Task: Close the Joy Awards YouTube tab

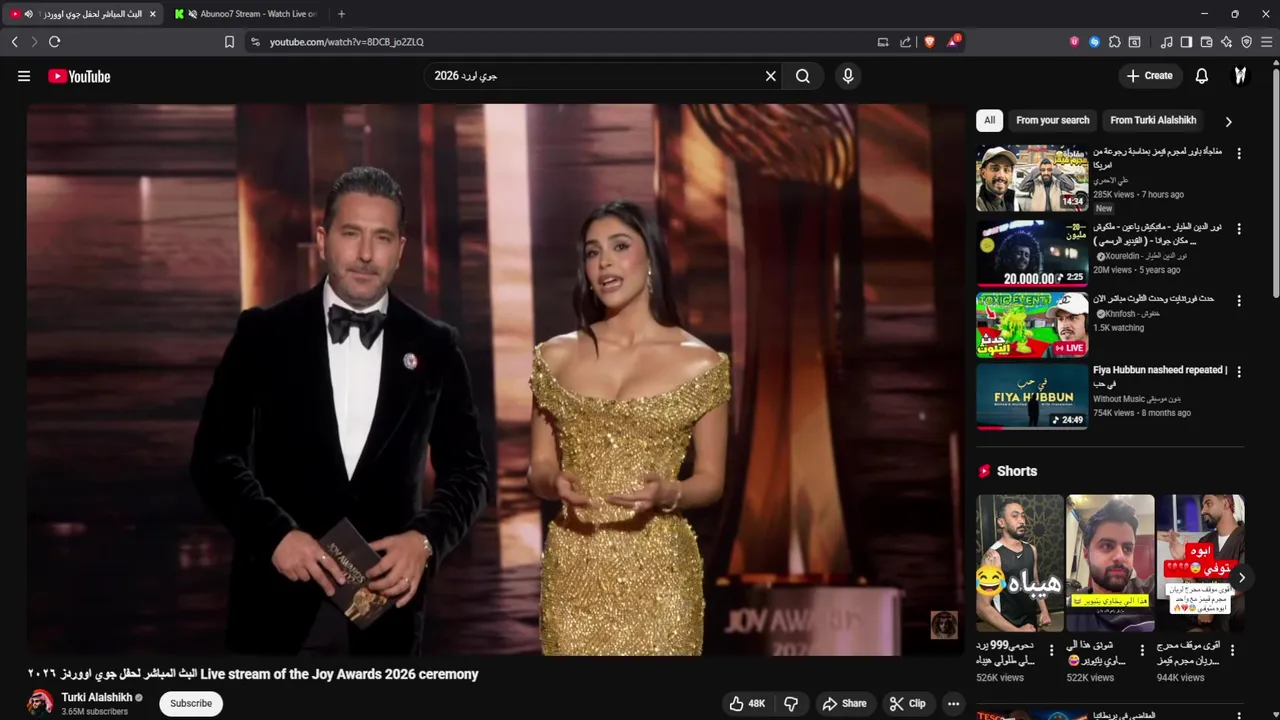Action: pos(152,14)
